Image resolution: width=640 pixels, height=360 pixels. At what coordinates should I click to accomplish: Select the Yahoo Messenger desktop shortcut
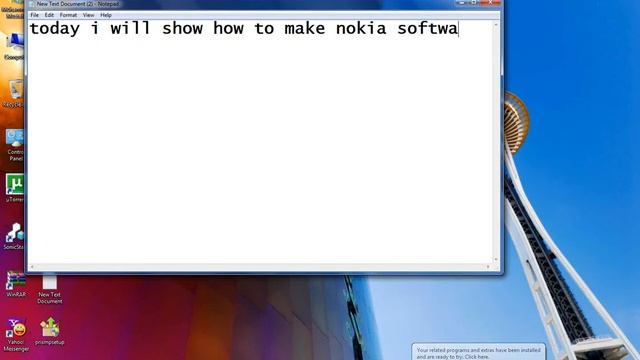tap(16, 335)
